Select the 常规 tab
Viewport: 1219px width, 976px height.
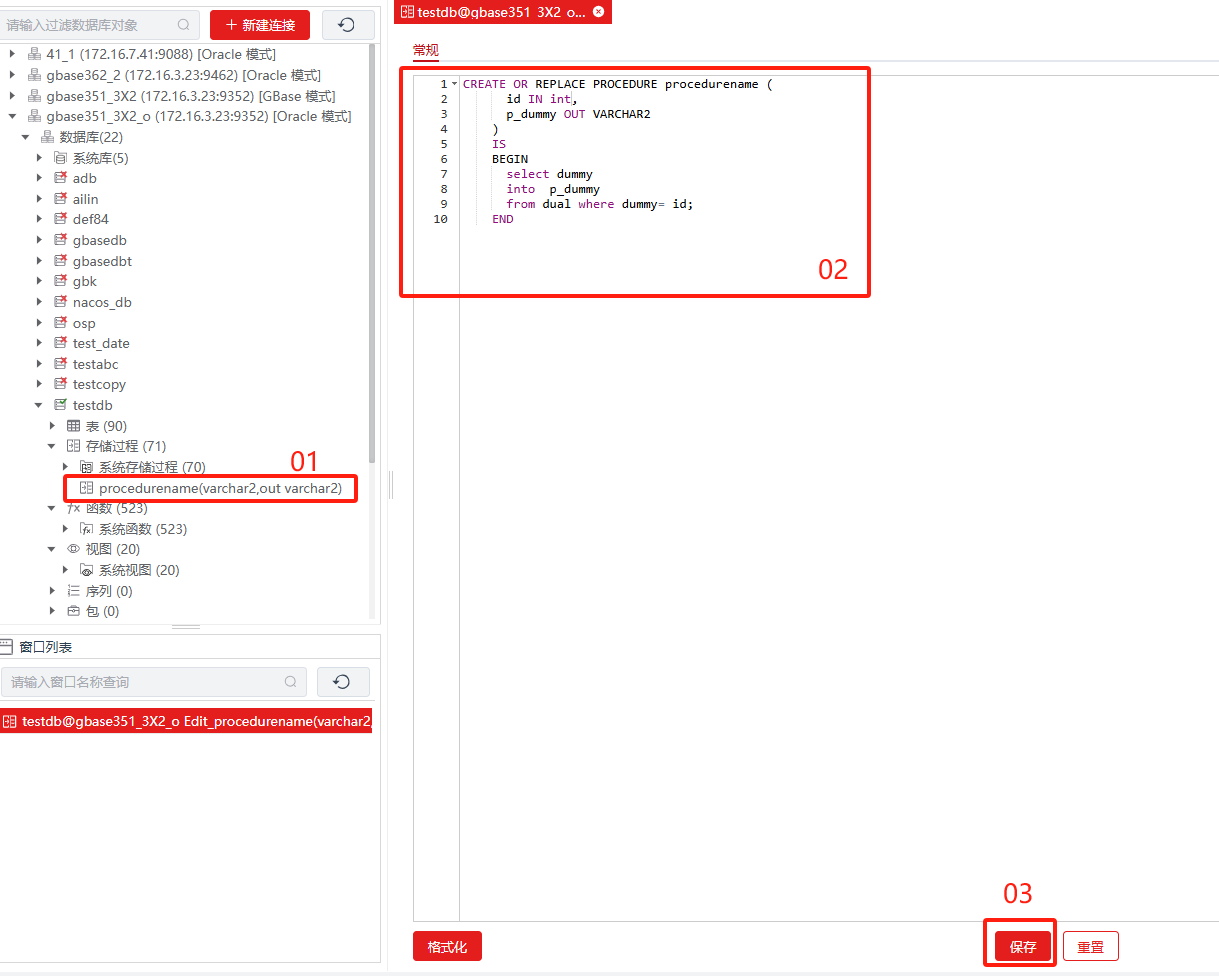[x=426, y=50]
